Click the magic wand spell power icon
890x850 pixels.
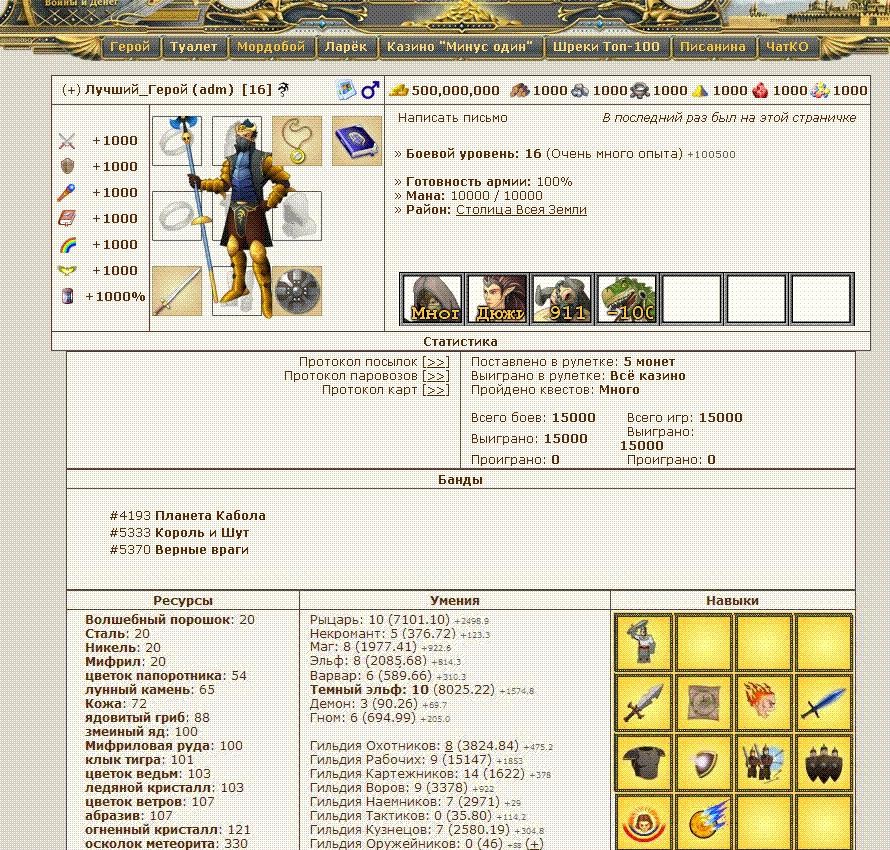pyautogui.click(x=66, y=192)
